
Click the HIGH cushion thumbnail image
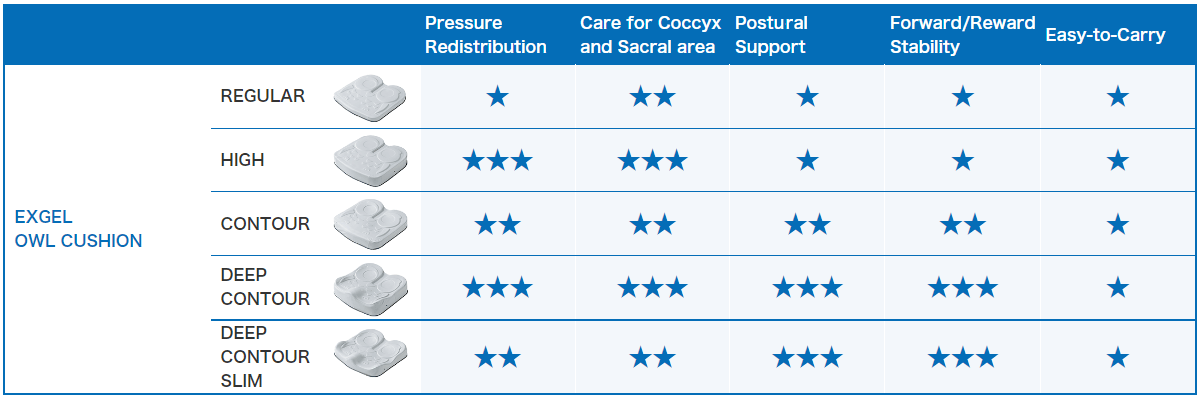pyautogui.click(x=370, y=160)
